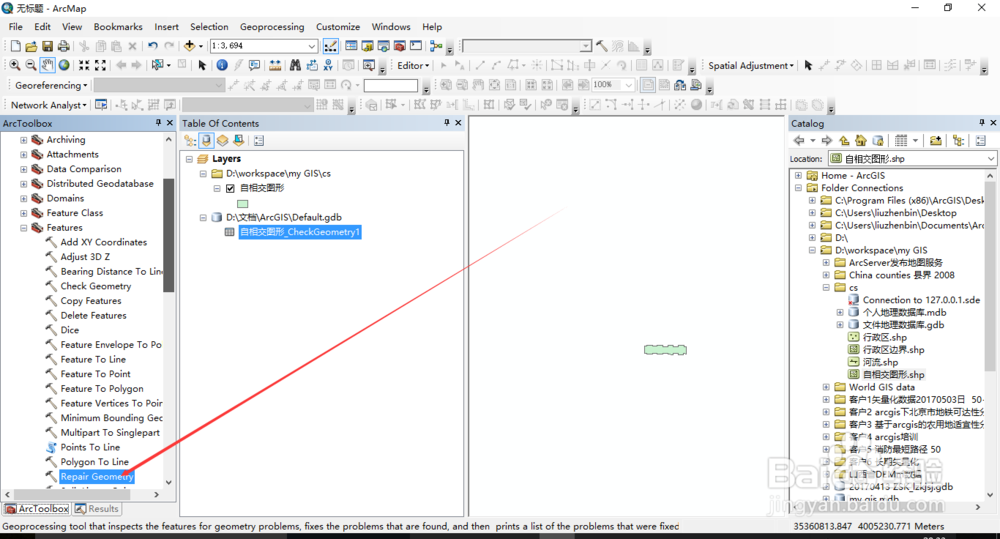Pin the Catalog panel auto-hide

982,122
